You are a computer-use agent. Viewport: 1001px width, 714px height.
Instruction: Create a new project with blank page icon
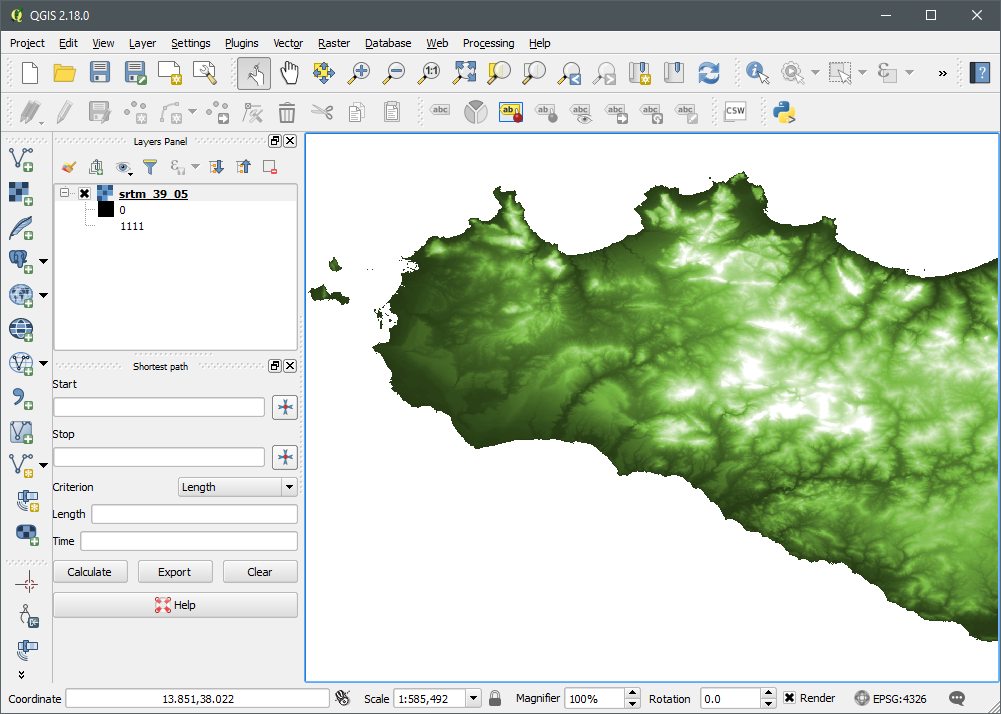[x=29, y=73]
